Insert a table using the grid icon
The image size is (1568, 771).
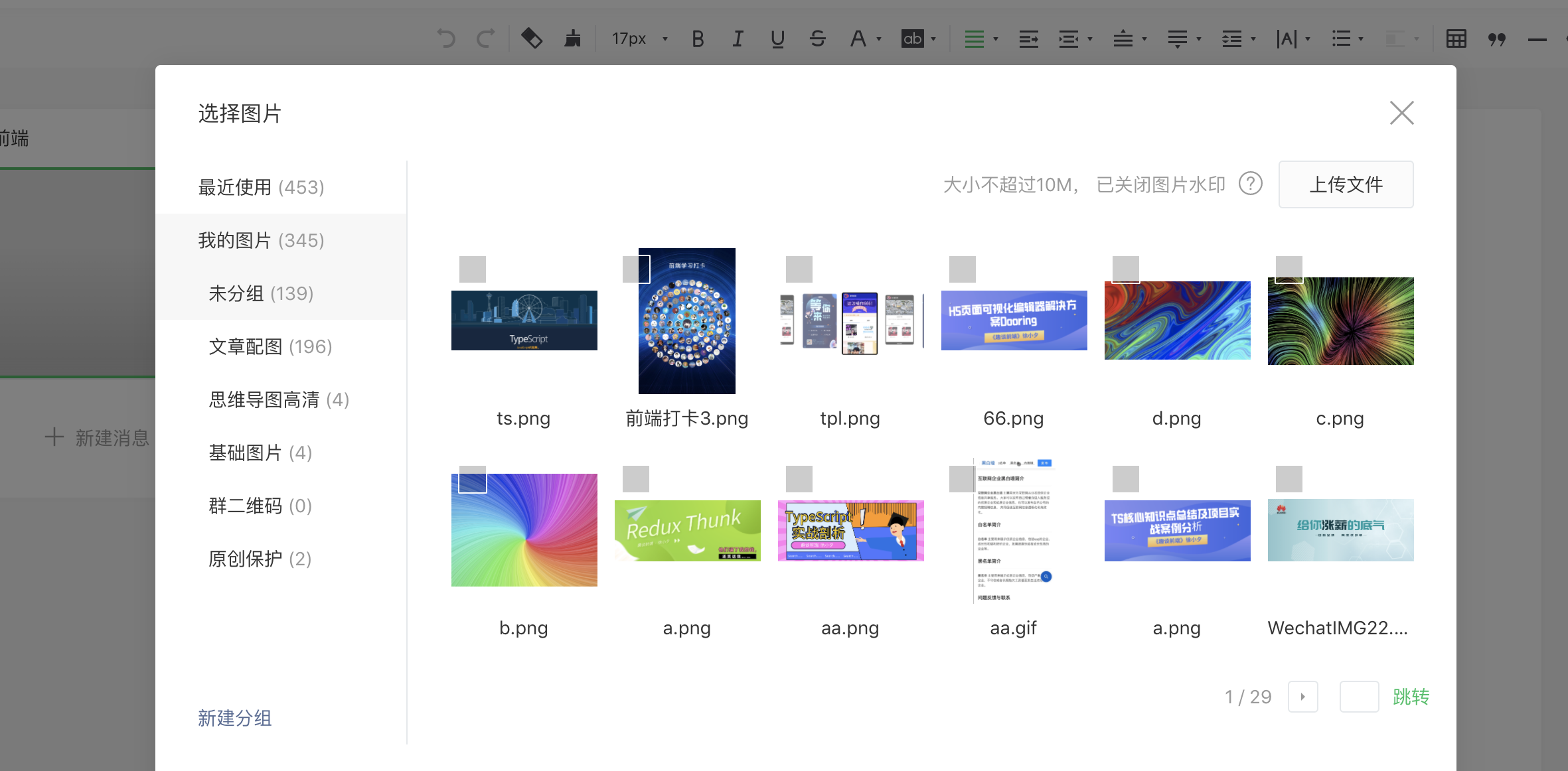[x=1456, y=38]
